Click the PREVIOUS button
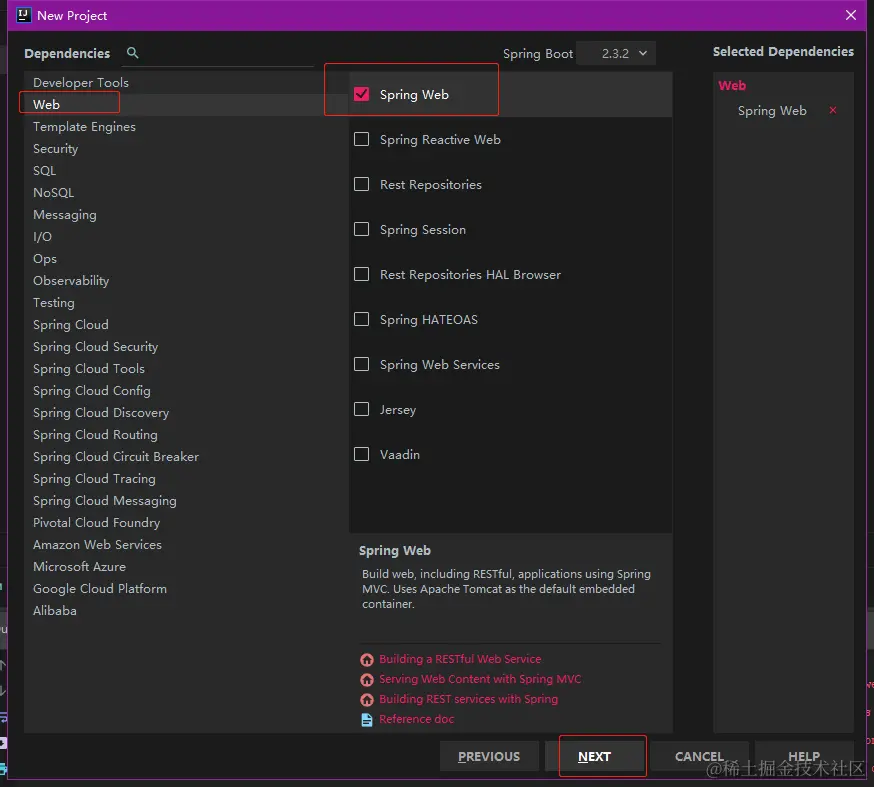 489,756
